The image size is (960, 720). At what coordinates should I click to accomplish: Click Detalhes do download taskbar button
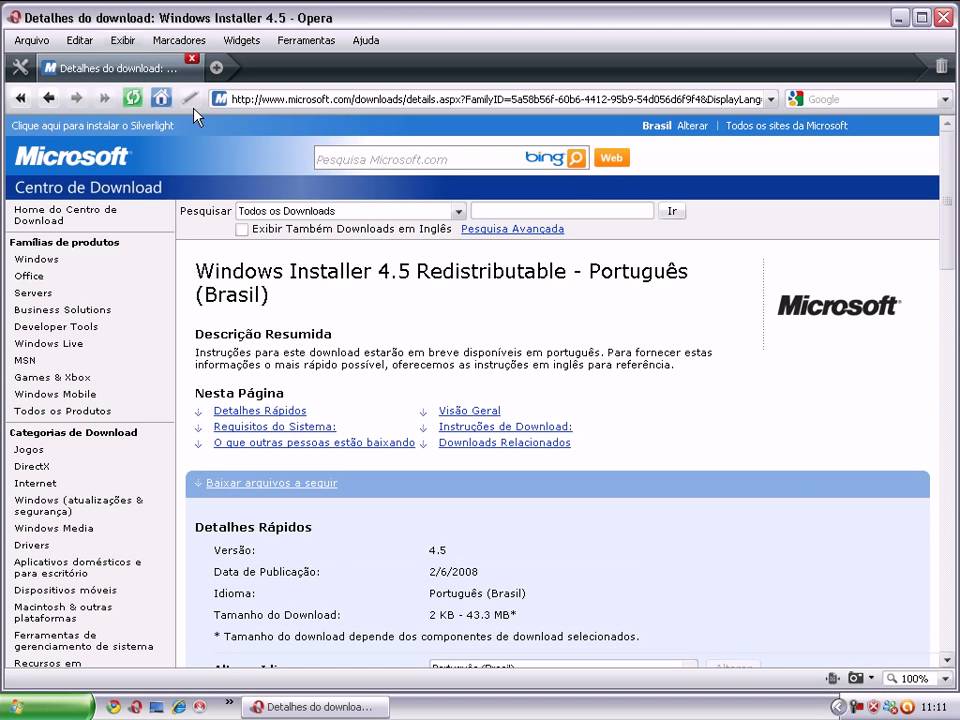point(316,707)
